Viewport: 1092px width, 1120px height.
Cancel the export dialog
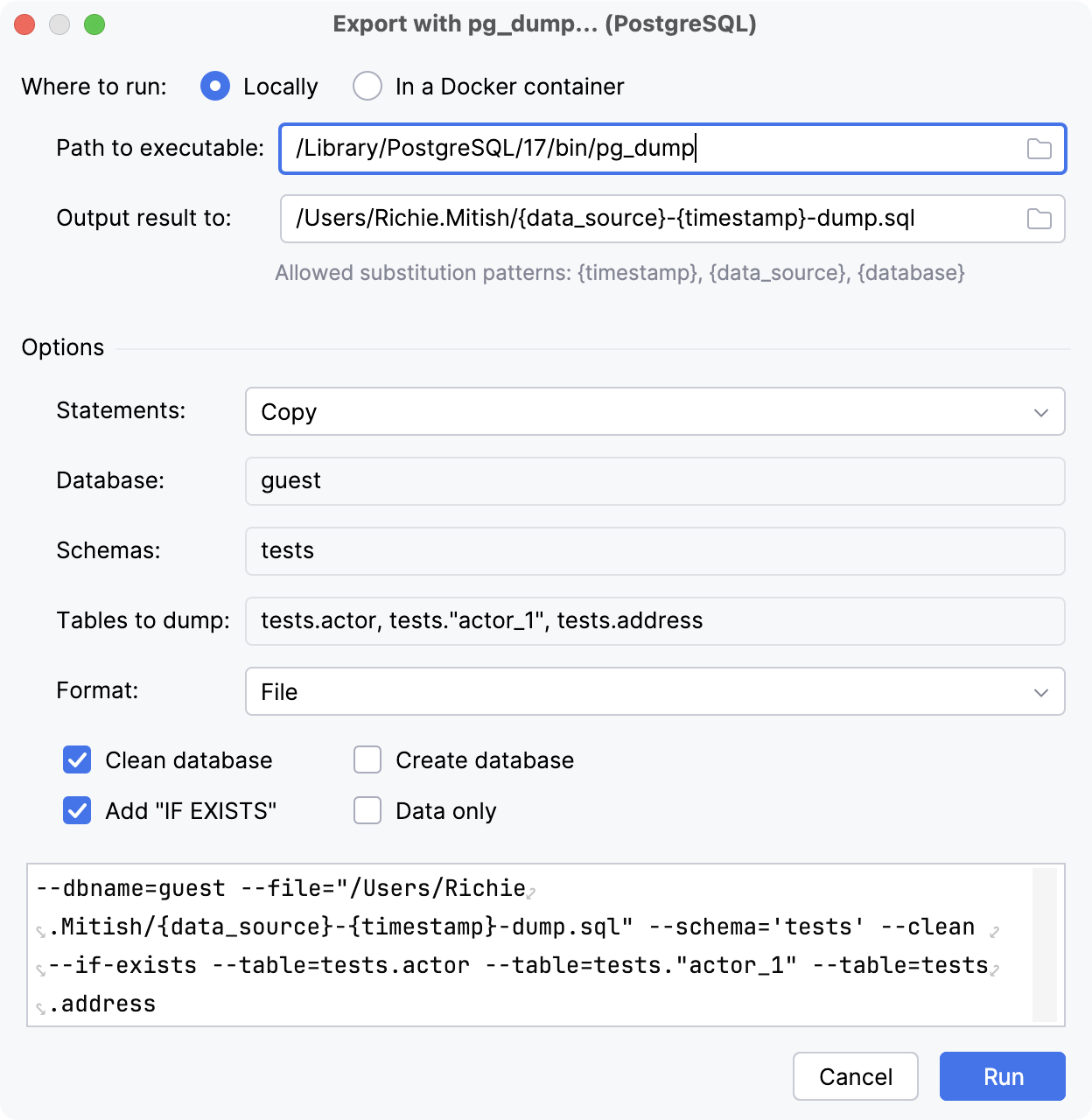855,1076
